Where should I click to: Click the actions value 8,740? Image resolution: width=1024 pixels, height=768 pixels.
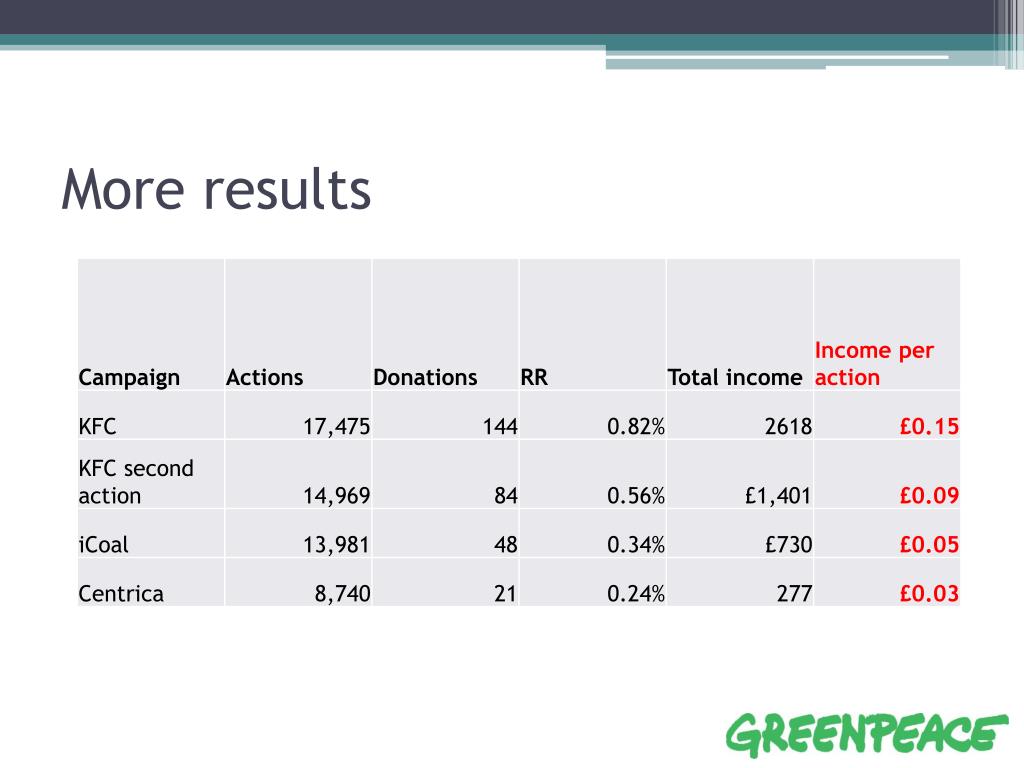tap(342, 594)
